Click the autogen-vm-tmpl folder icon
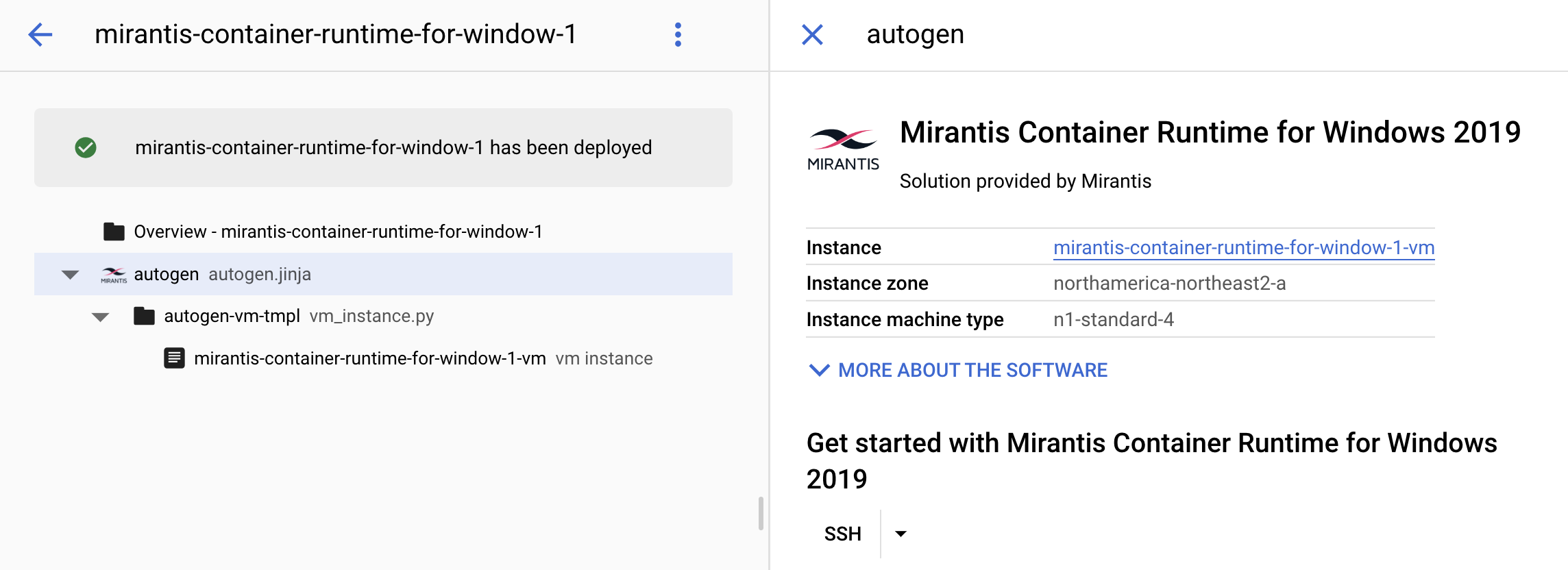Viewport: 1568px width, 570px height. 144,316
